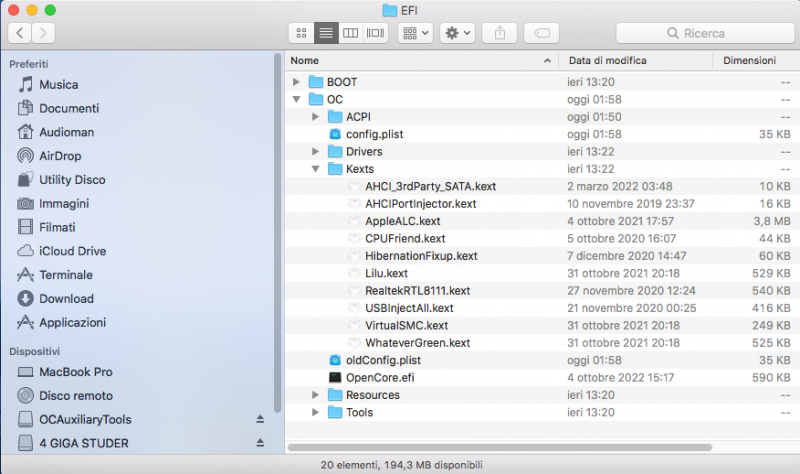Open AirDrop in the sidebar
The image size is (800, 474).
(49, 156)
